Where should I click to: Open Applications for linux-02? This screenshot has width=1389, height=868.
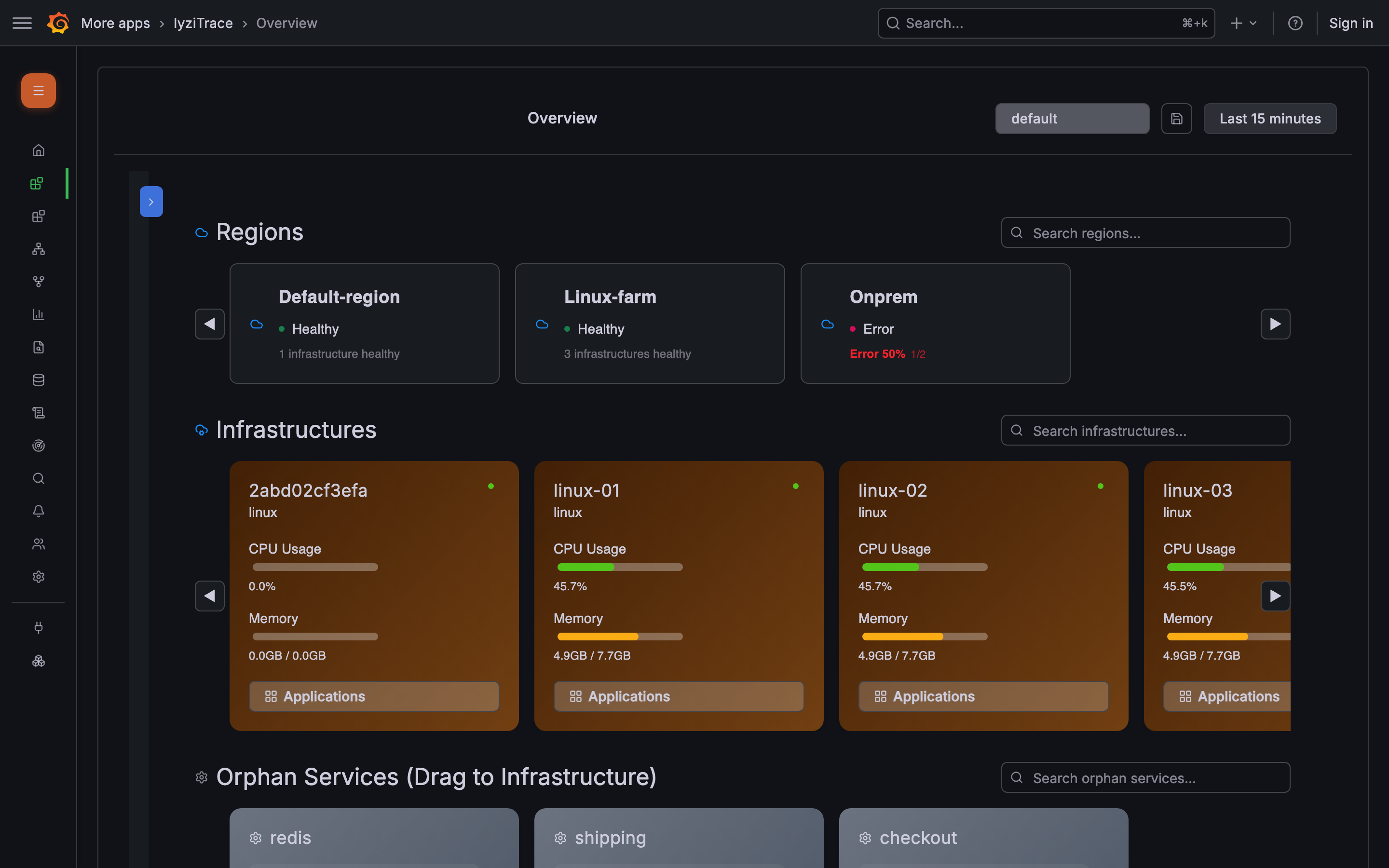[x=983, y=696]
